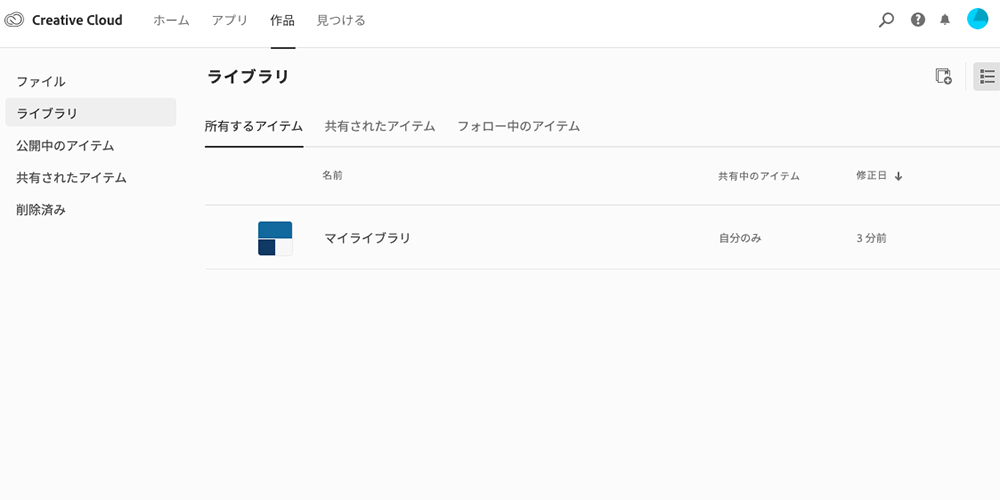Click the マイライブラリ thumbnail
Image resolution: width=1000 pixels, height=500 pixels.
point(276,239)
